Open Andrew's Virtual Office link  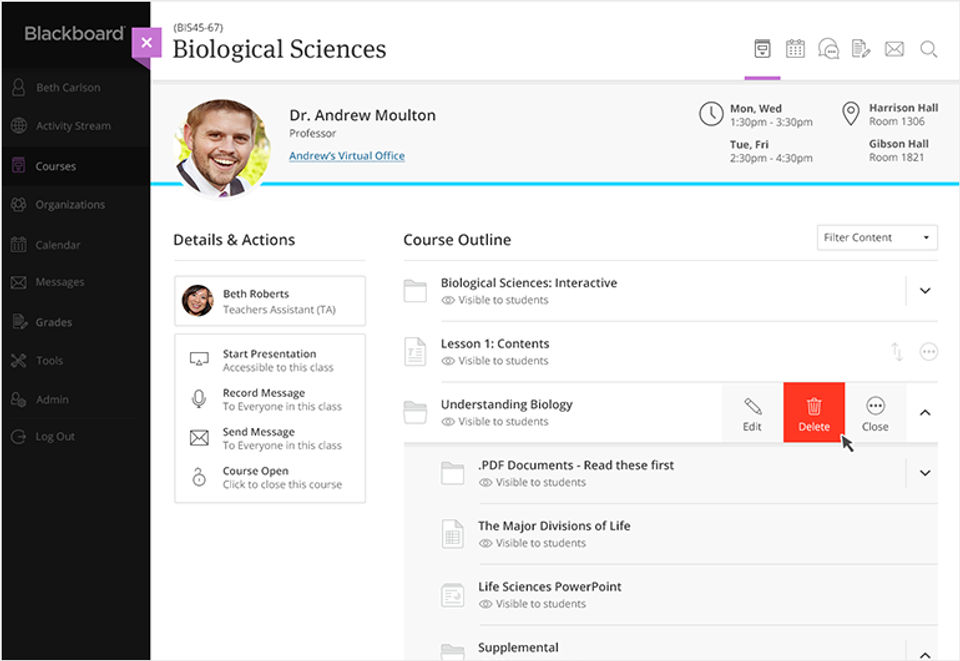[x=347, y=155]
